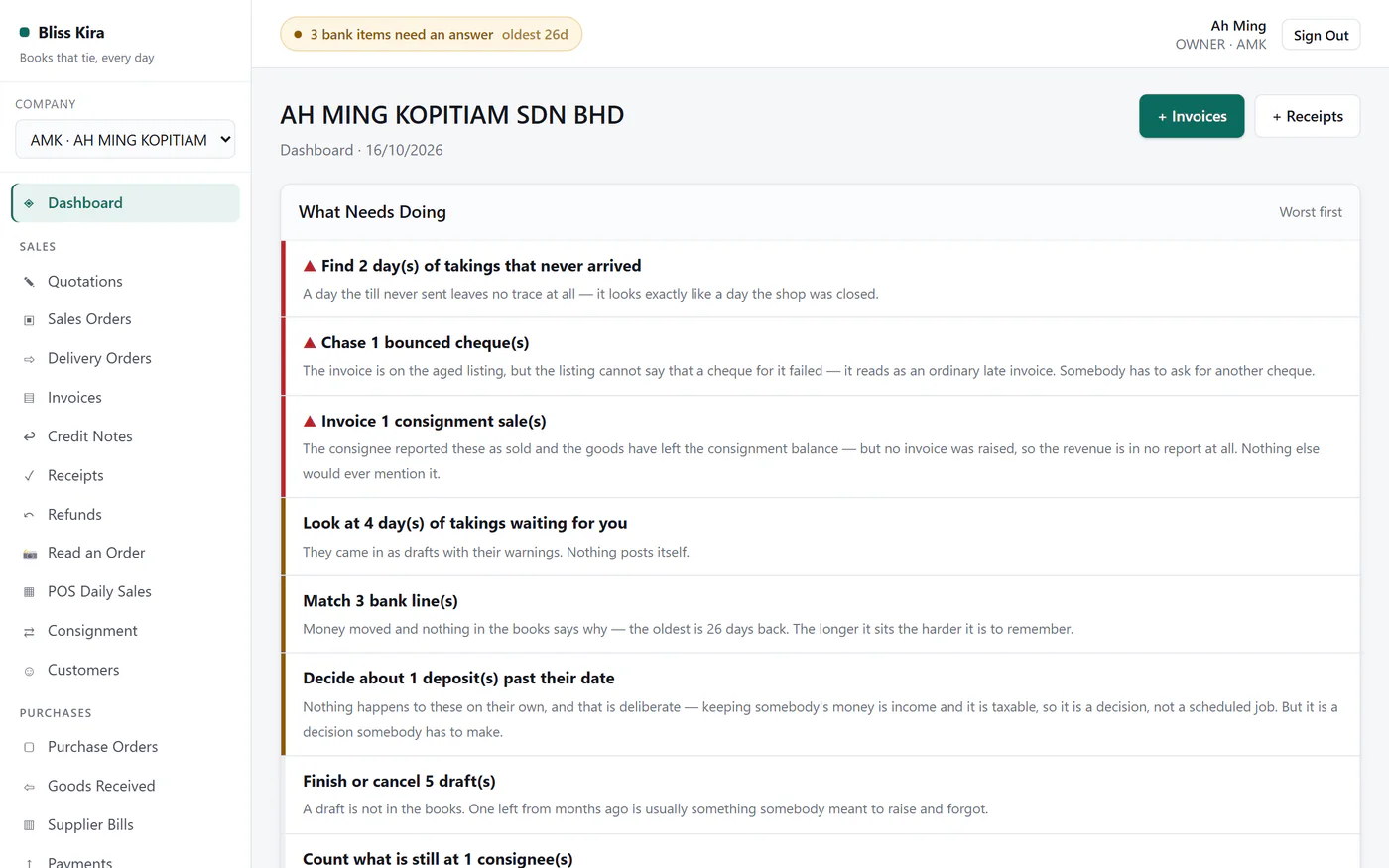Click the Ah Ming owner name
Image resolution: width=1389 pixels, height=868 pixels.
pyautogui.click(x=1238, y=26)
